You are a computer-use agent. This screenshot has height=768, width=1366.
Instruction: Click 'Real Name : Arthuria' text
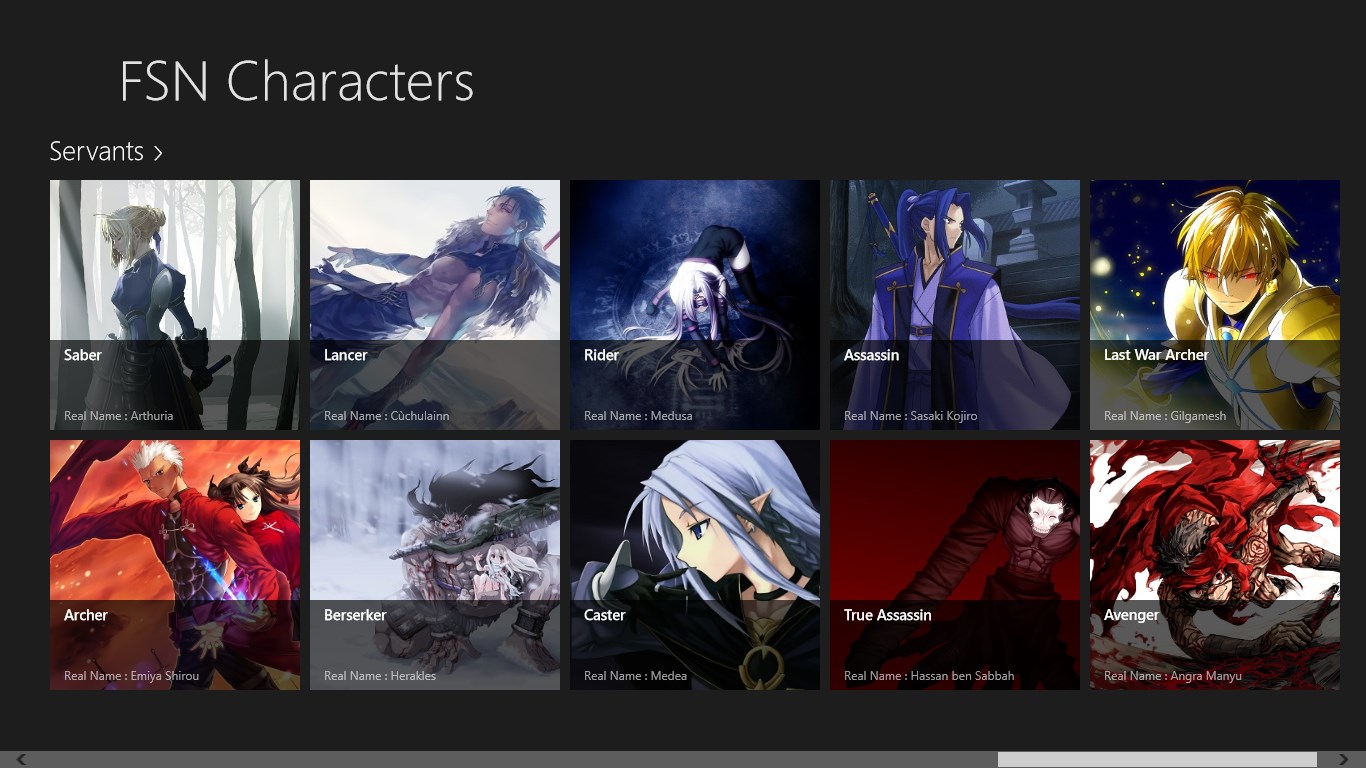tap(118, 416)
